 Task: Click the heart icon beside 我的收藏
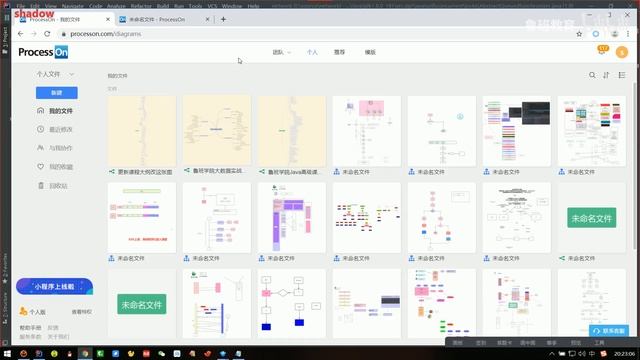(x=40, y=166)
